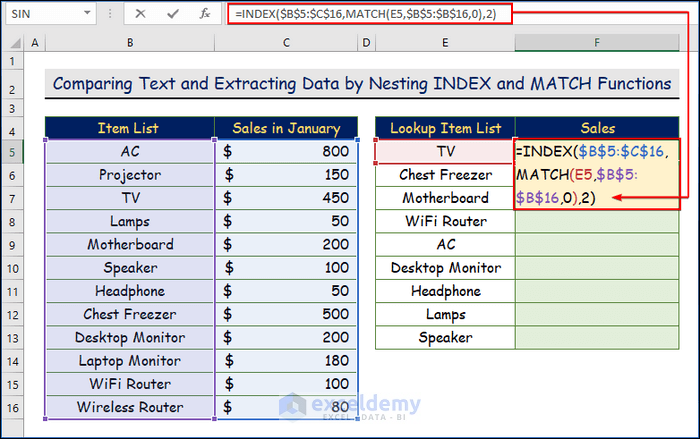Select cell B9 containing 'Motherboard'
700x439 pixels.
pyautogui.click(x=129, y=245)
